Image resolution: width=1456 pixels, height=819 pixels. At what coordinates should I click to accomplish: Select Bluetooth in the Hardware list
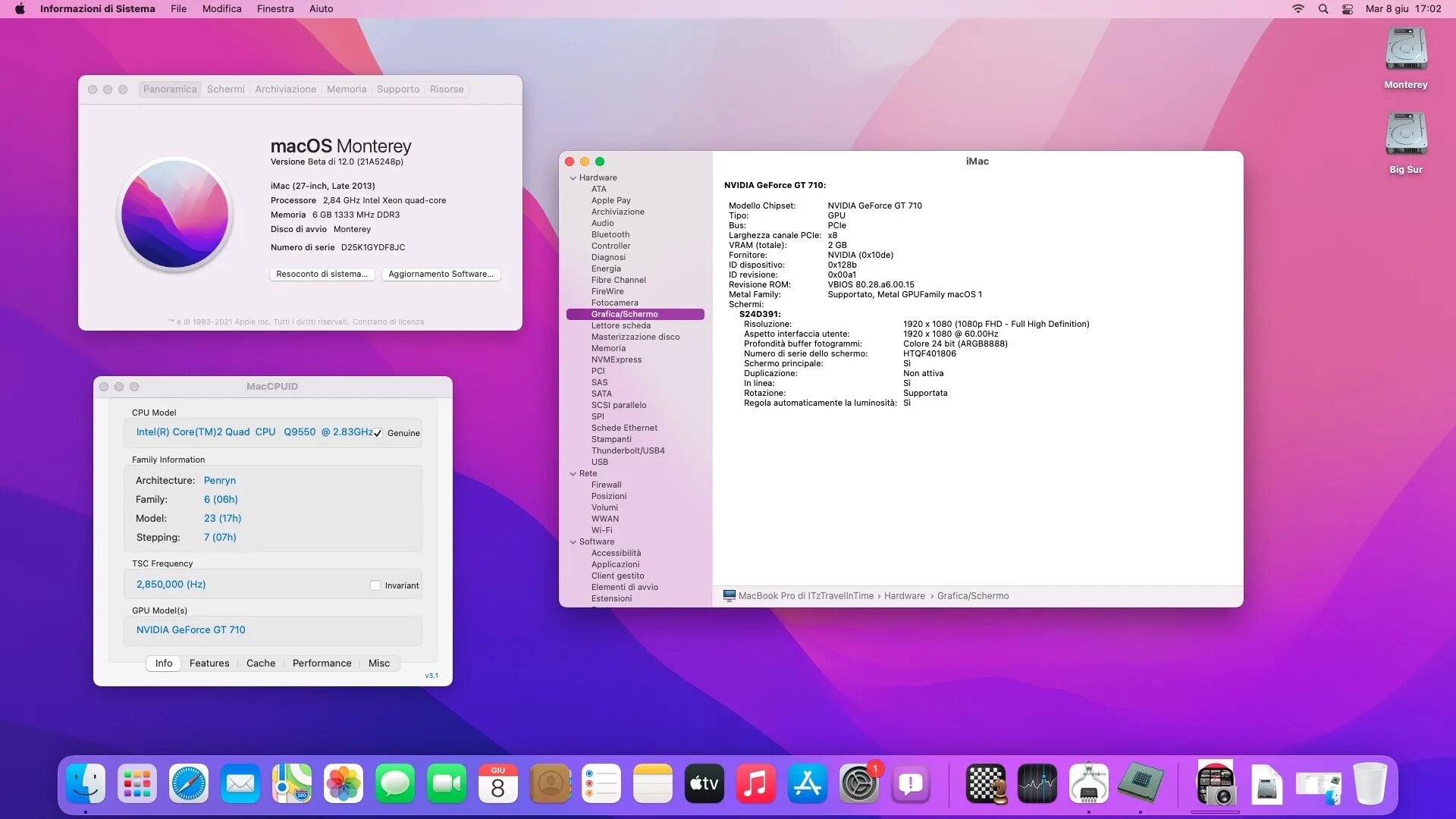[610, 234]
